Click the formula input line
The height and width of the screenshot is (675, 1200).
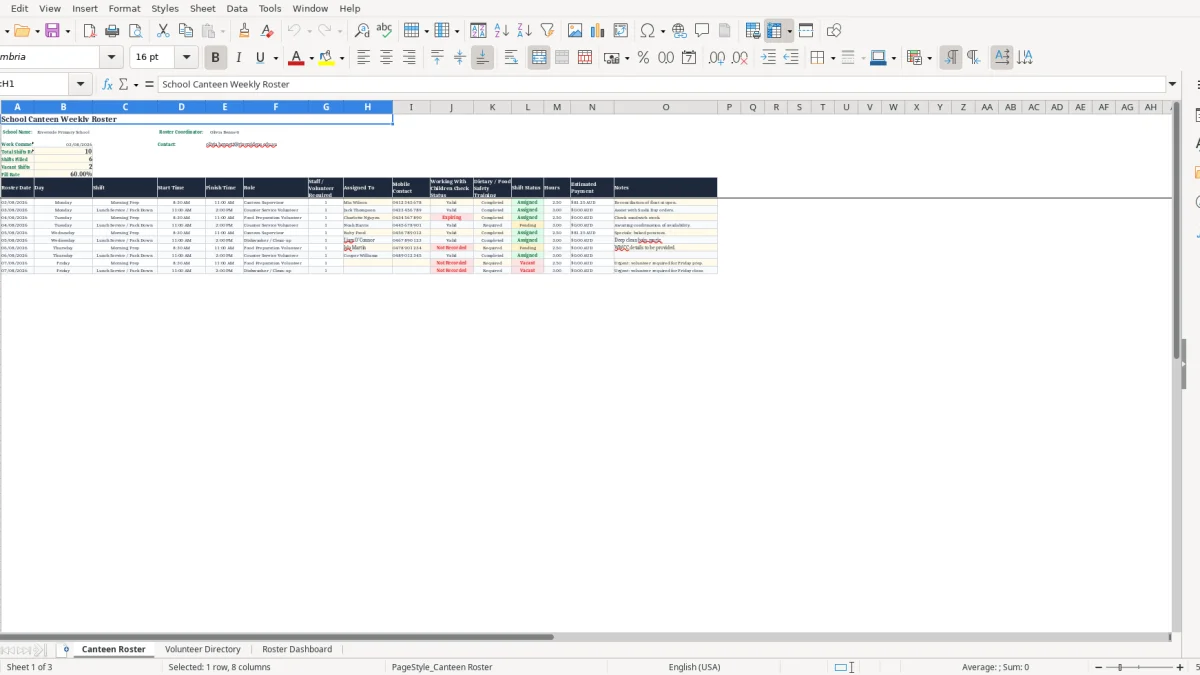(661, 84)
